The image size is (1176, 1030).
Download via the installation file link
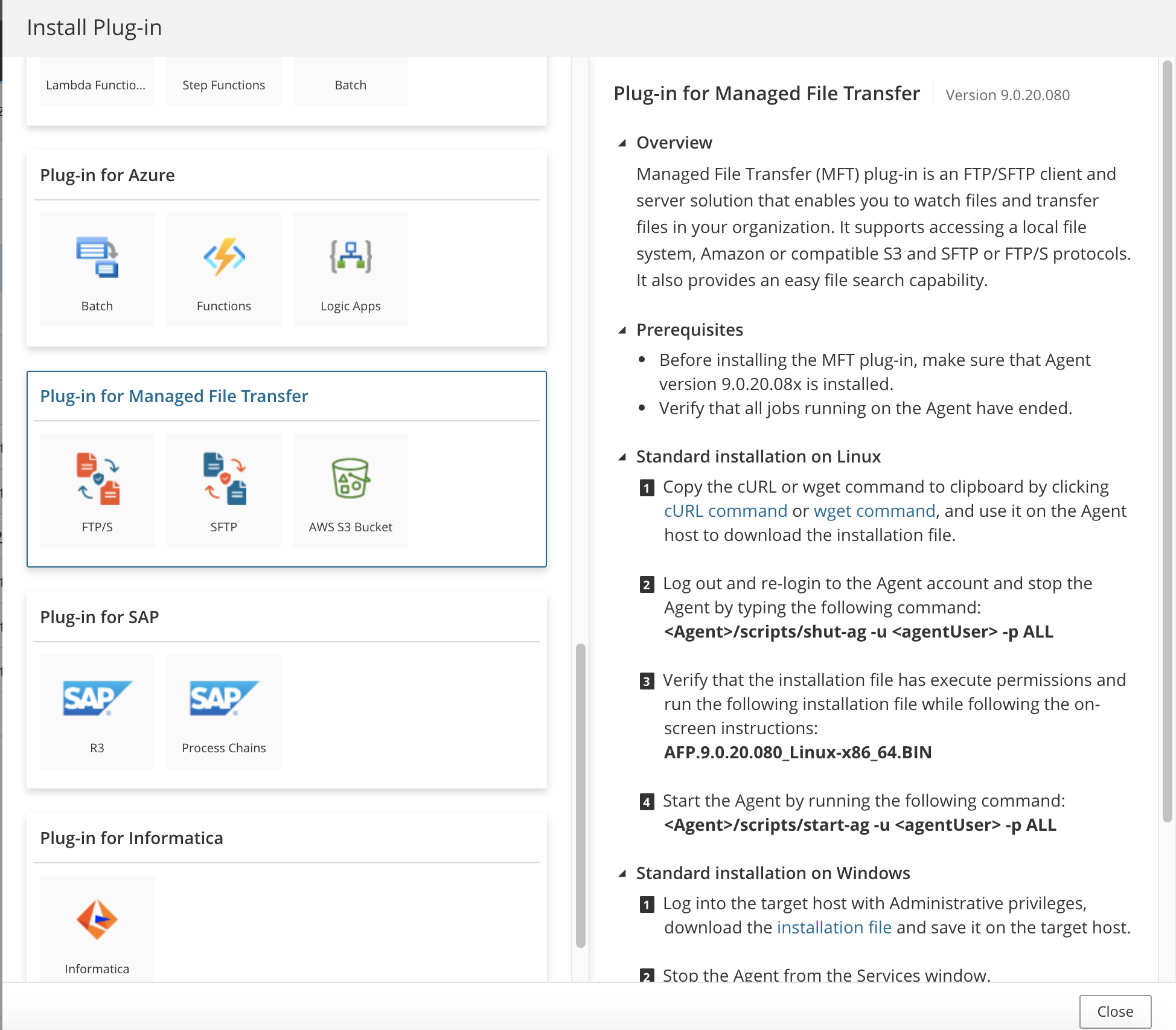834,927
